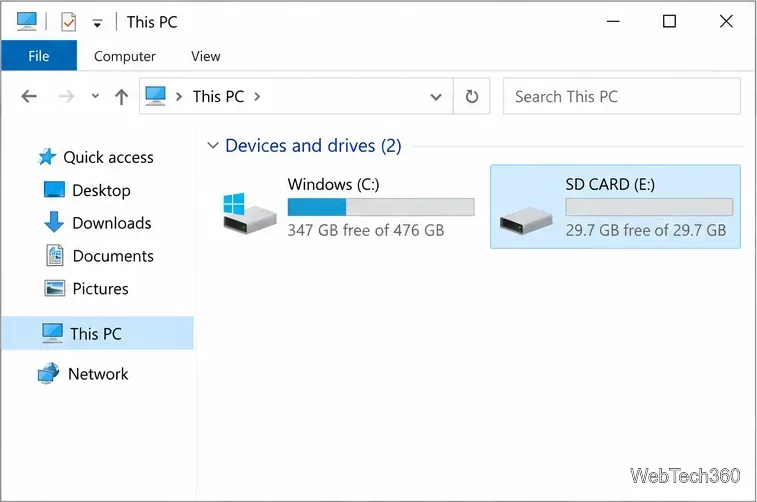The height and width of the screenshot is (502, 757).
Task: Click the Windows (C:) usage bar
Action: pos(381,207)
